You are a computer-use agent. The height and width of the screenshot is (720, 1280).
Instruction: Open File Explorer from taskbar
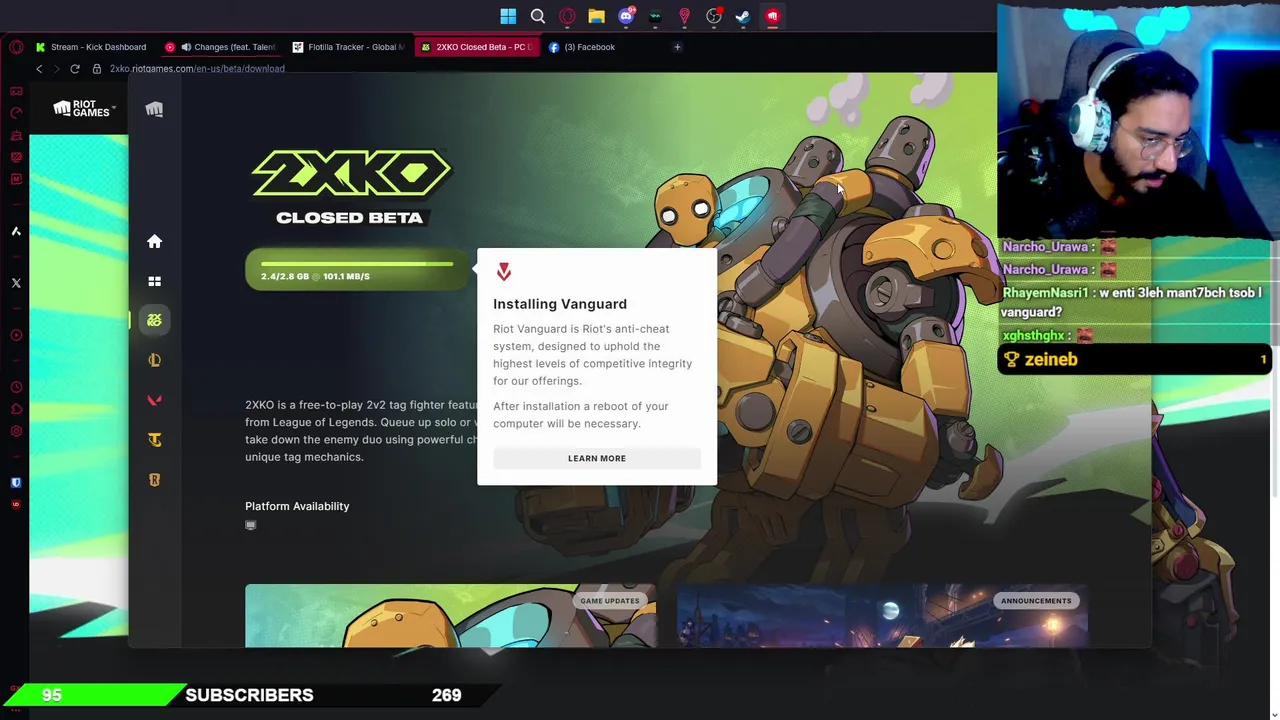tap(596, 16)
